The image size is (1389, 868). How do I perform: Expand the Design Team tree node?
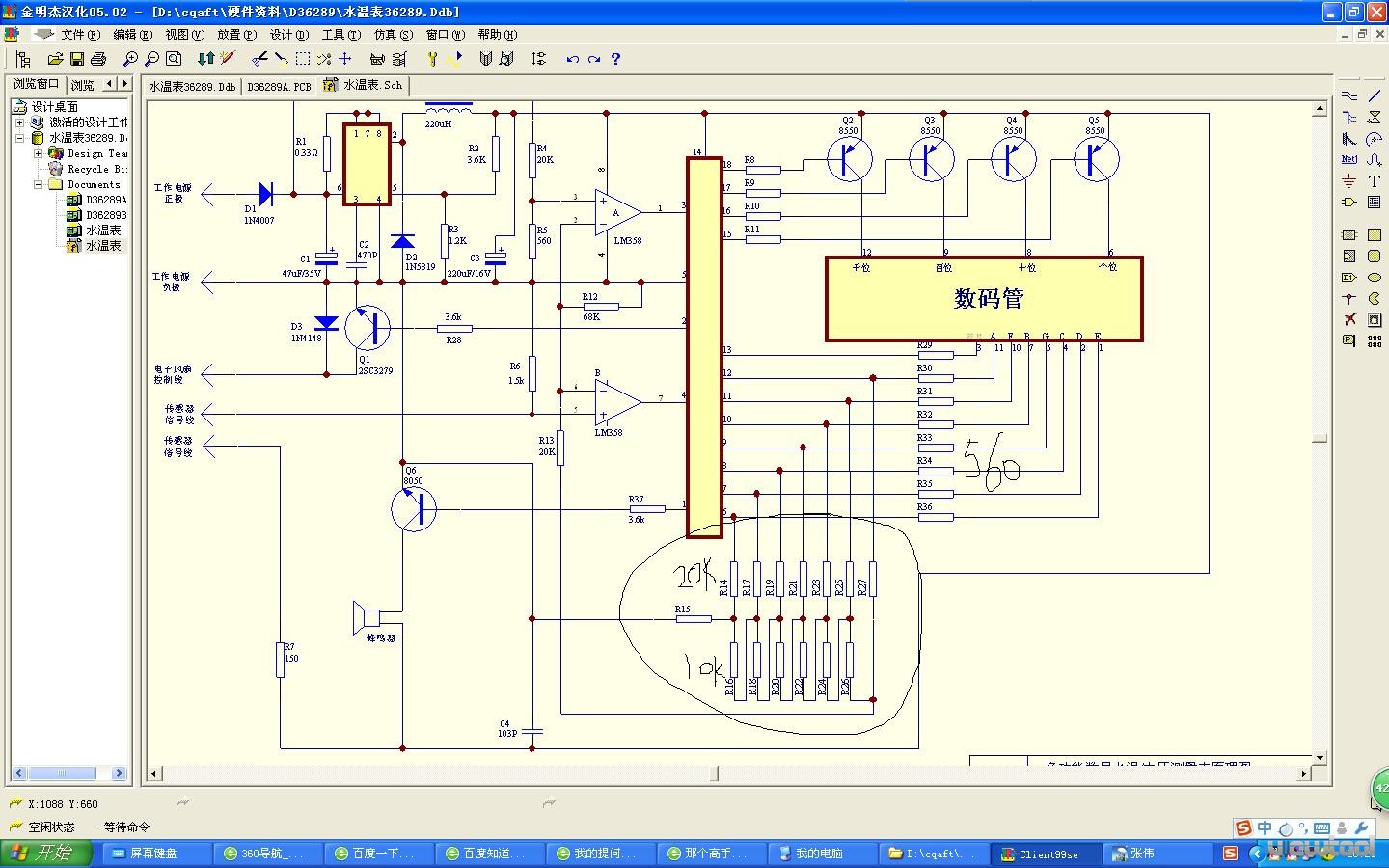tap(38, 153)
